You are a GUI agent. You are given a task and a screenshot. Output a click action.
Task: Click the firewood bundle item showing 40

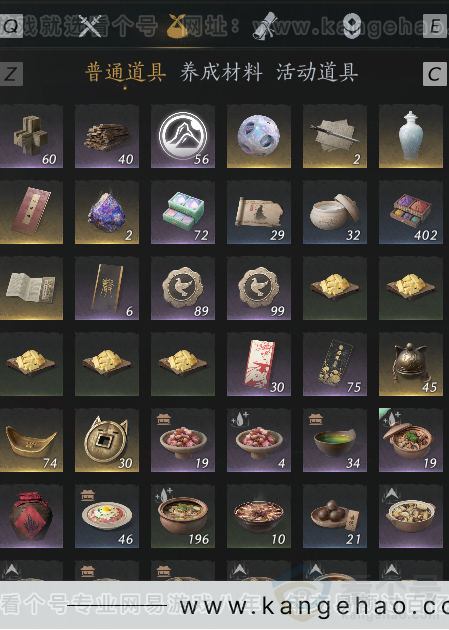107,136
